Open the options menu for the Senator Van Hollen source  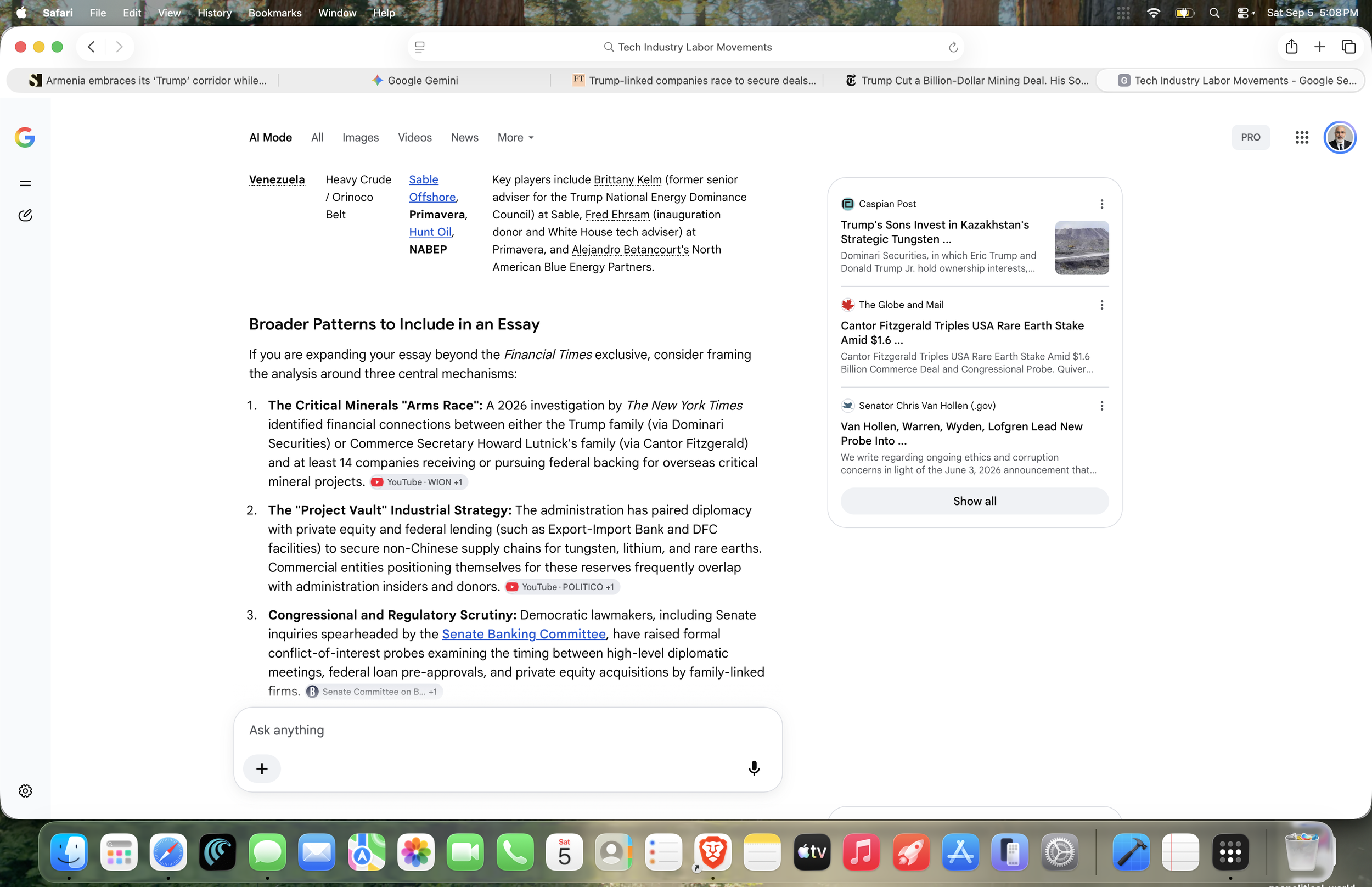(x=1101, y=406)
